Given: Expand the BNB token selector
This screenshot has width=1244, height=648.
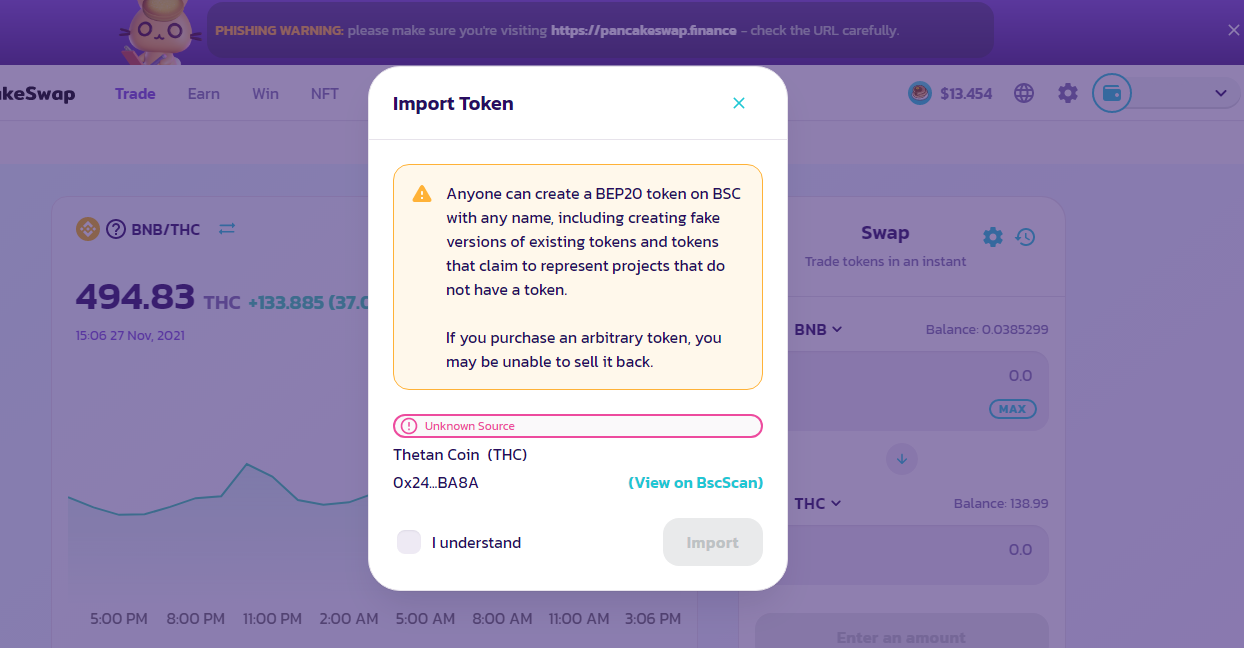Looking at the screenshot, I should [x=818, y=329].
